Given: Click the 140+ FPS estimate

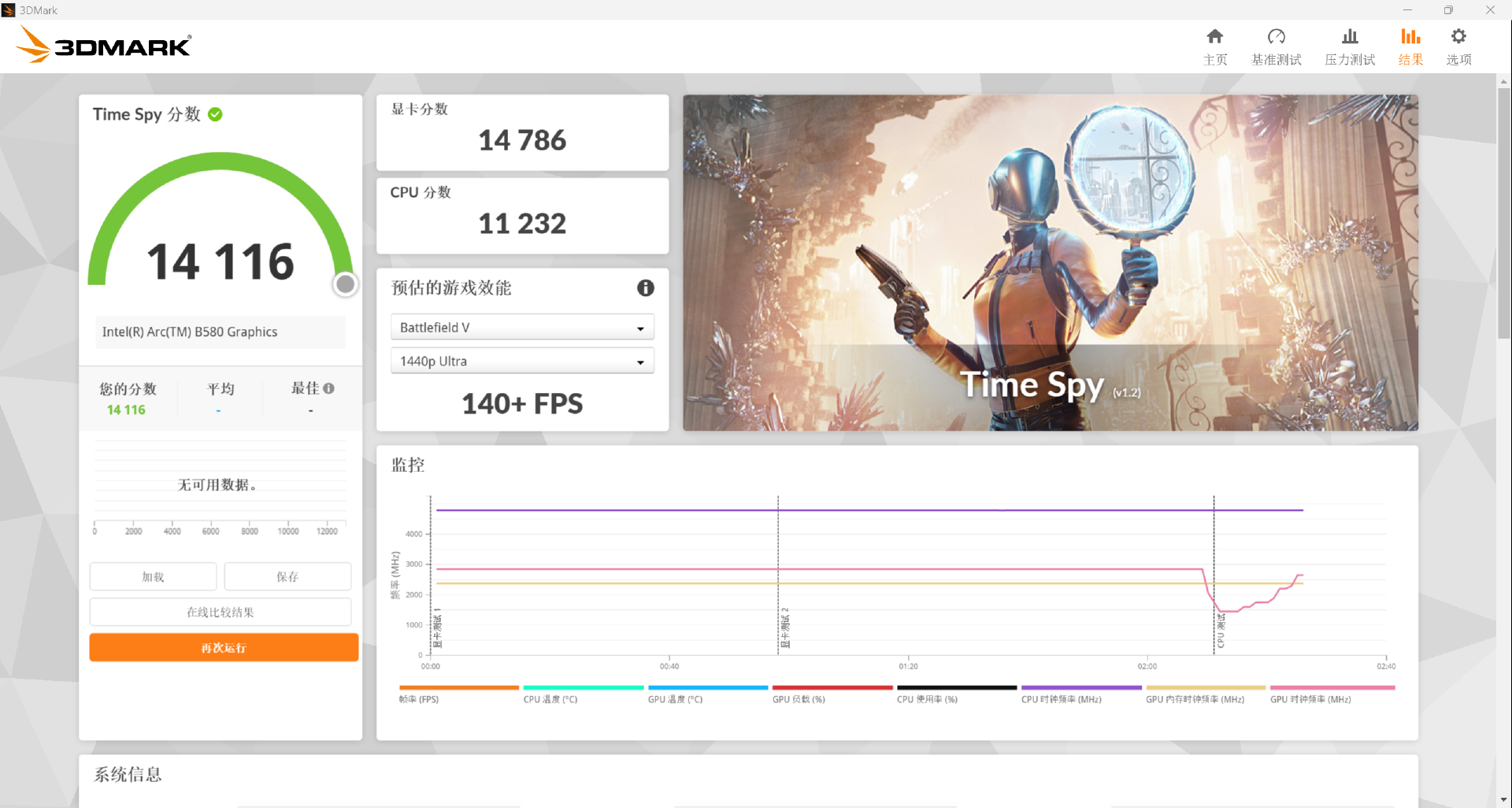Looking at the screenshot, I should pyautogui.click(x=522, y=404).
